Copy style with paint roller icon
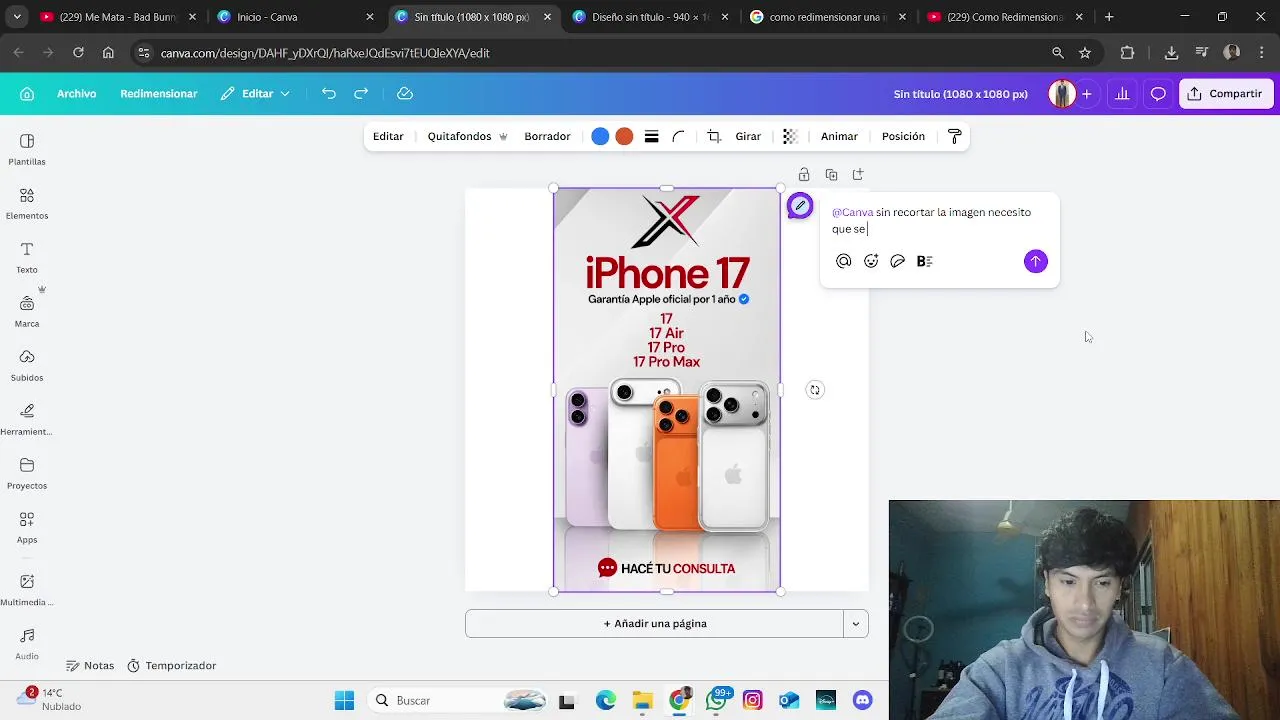This screenshot has height=720, width=1280. click(x=954, y=136)
